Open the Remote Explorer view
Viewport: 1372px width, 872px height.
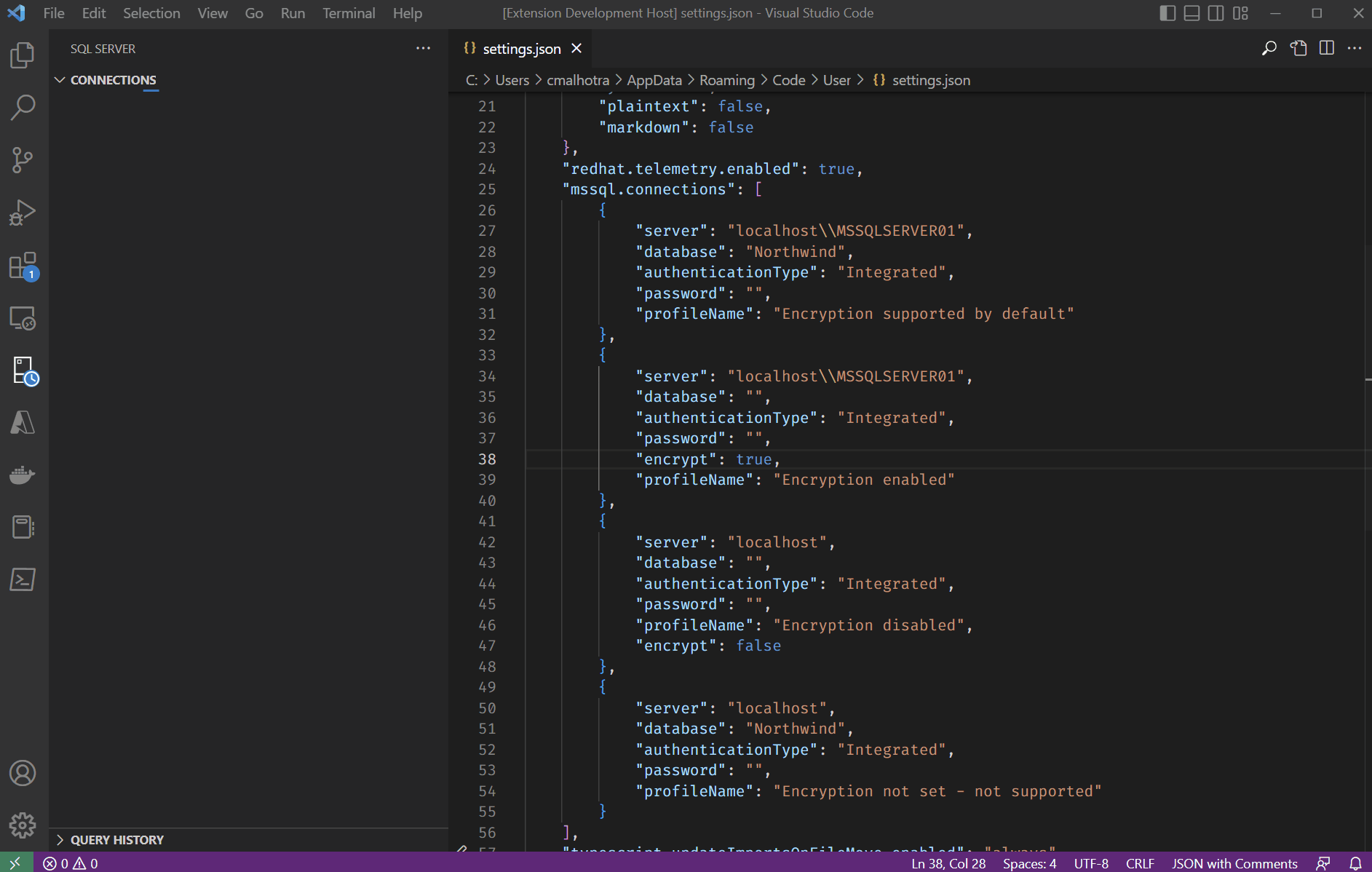23,318
